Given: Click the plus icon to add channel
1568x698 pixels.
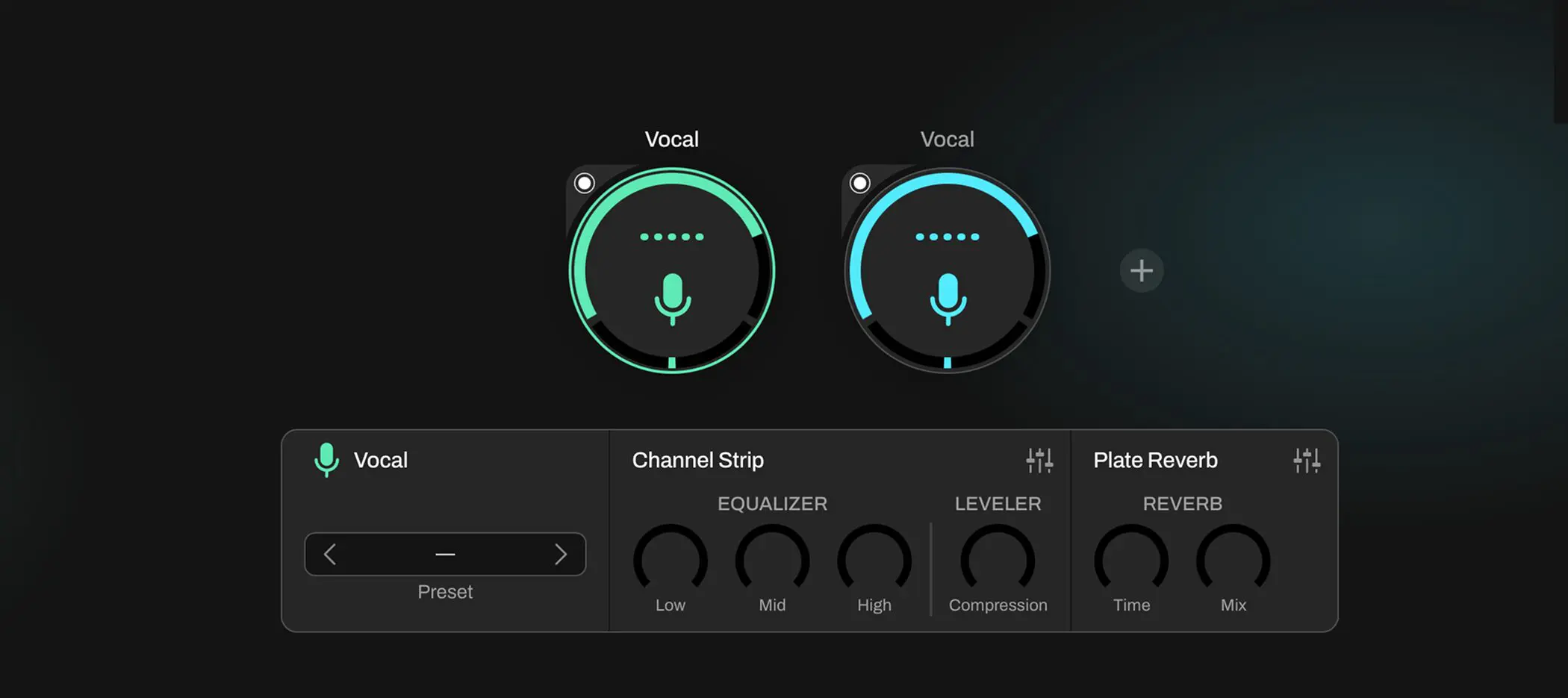Looking at the screenshot, I should [x=1142, y=270].
